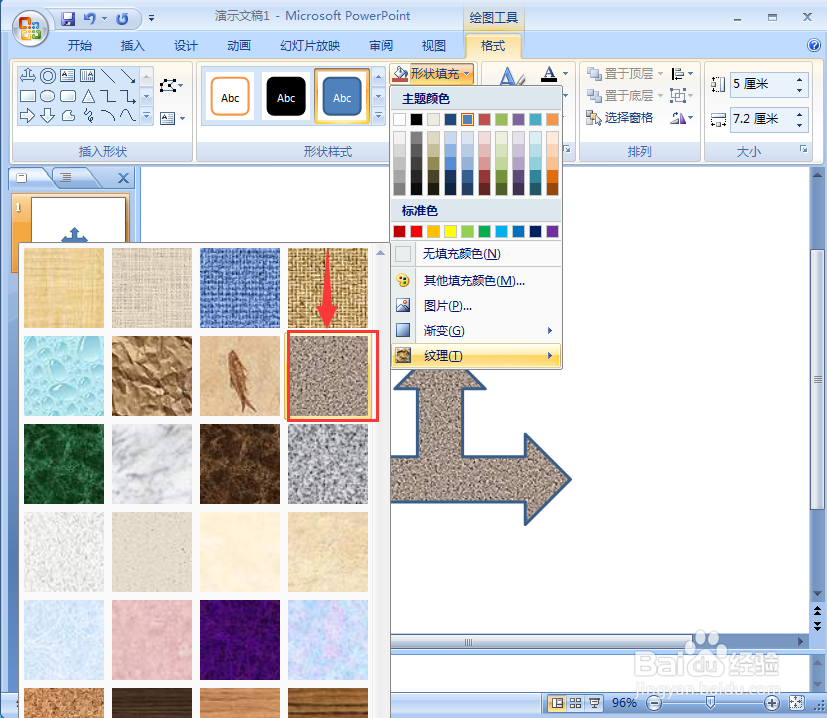Screen dimensions: 827x718
Task: Apply the black fill Abc style
Action: coord(286,96)
